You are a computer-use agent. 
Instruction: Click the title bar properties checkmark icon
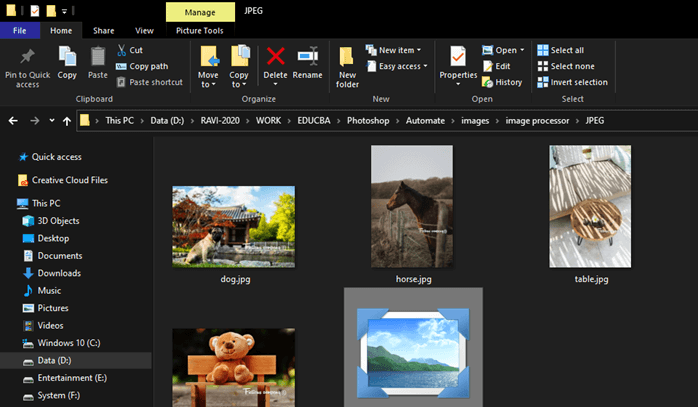click(35, 10)
